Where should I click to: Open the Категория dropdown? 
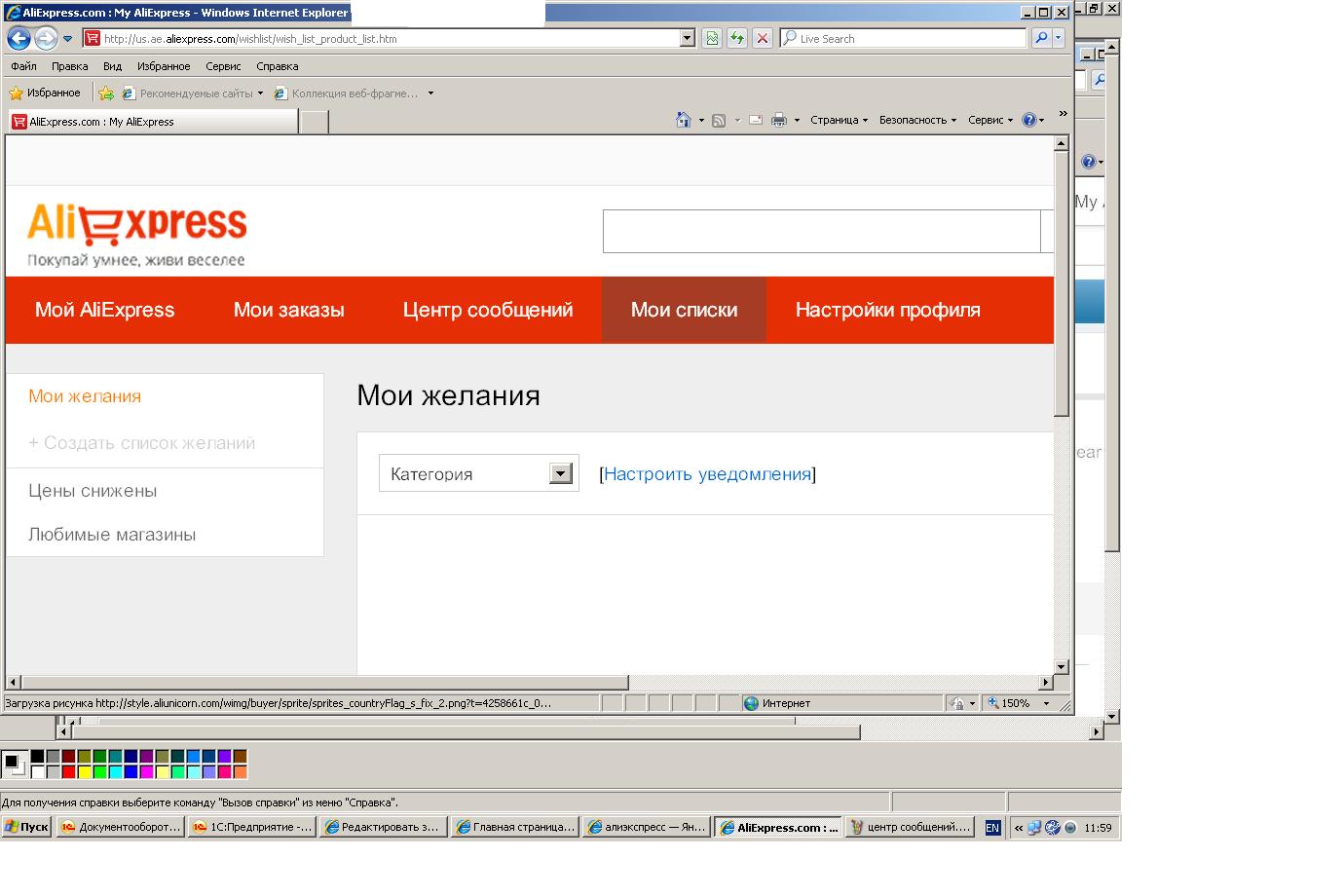[x=479, y=473]
